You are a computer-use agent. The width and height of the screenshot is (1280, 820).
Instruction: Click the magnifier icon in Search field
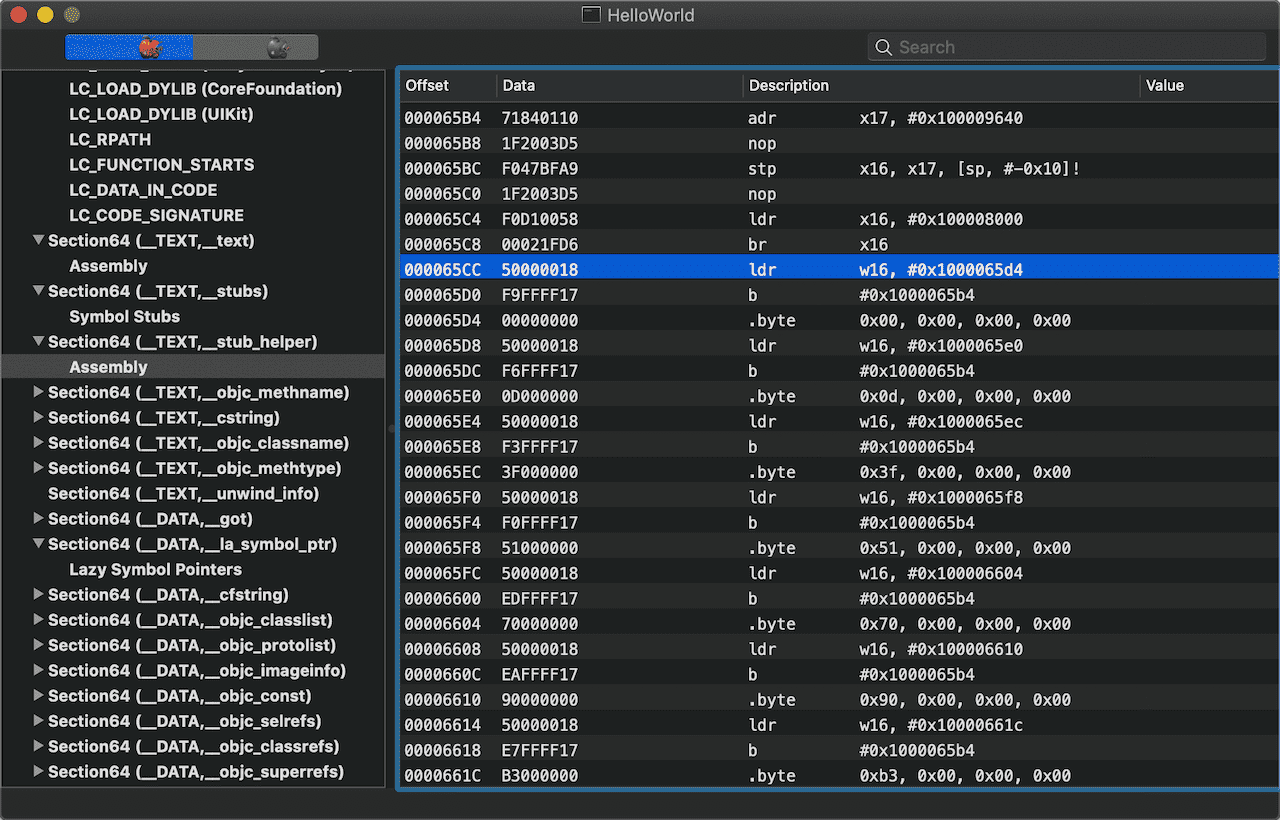883,47
